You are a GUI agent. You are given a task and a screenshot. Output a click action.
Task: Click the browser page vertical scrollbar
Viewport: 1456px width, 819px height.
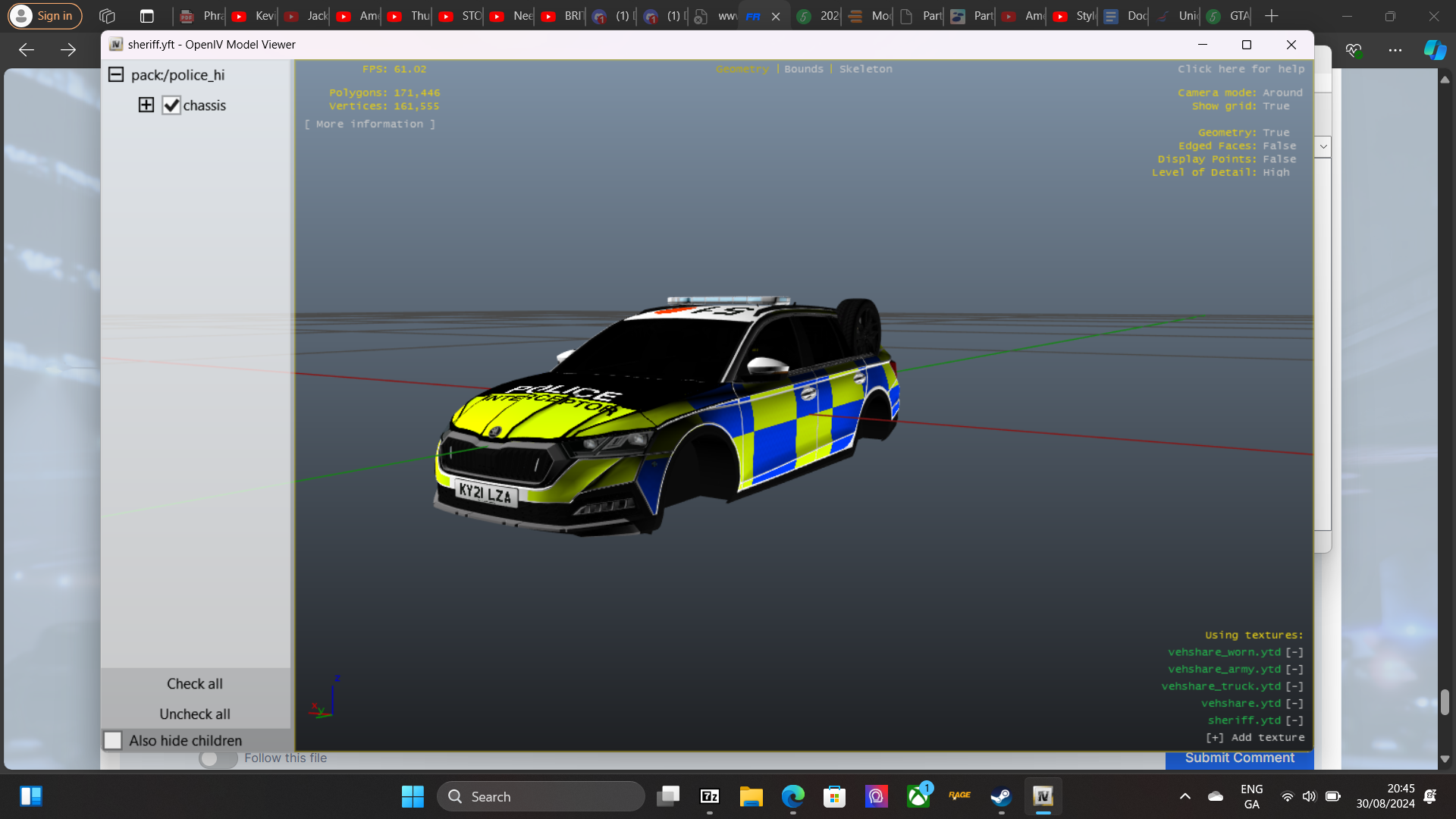[1445, 701]
